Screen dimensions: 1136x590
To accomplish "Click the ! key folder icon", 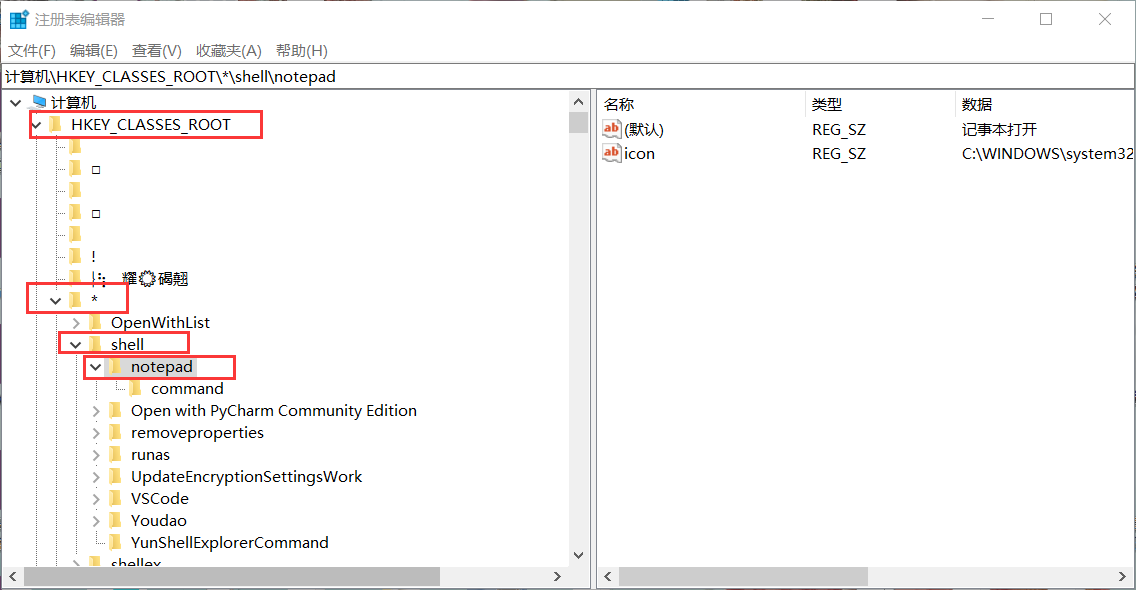I will [x=75, y=255].
